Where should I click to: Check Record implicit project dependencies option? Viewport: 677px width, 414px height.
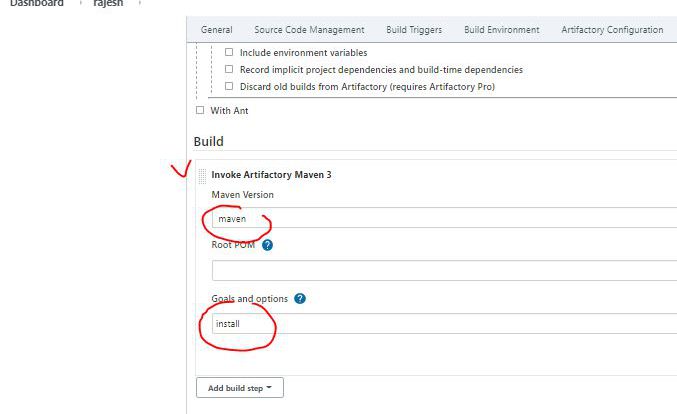click(229, 69)
